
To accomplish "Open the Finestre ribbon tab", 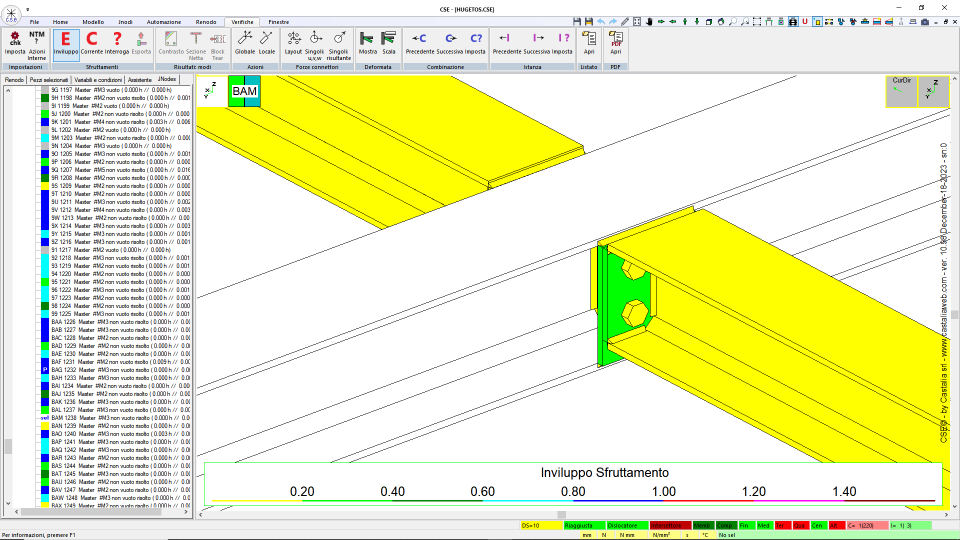I will pos(279,22).
